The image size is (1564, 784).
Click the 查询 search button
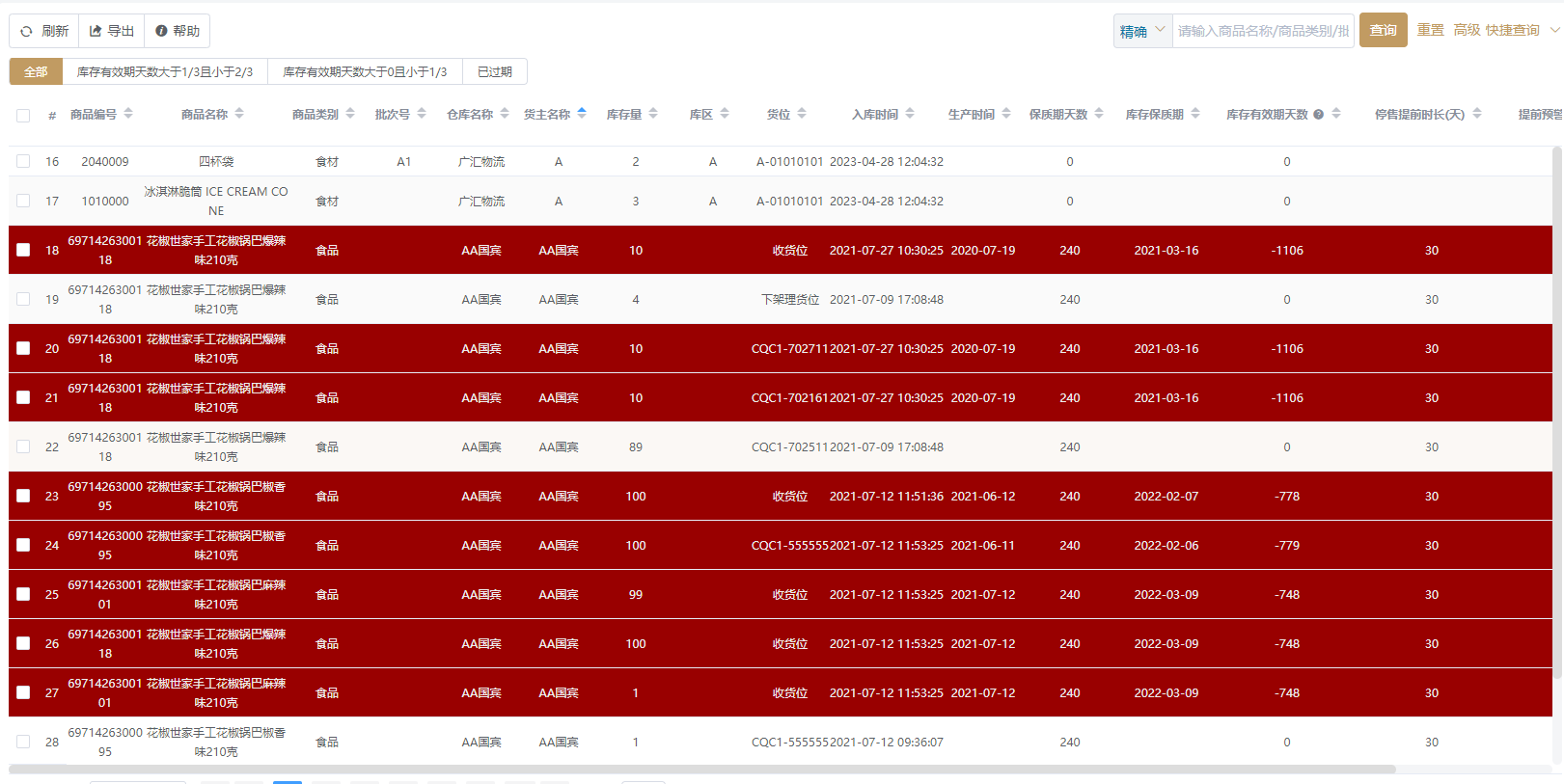(x=1384, y=30)
